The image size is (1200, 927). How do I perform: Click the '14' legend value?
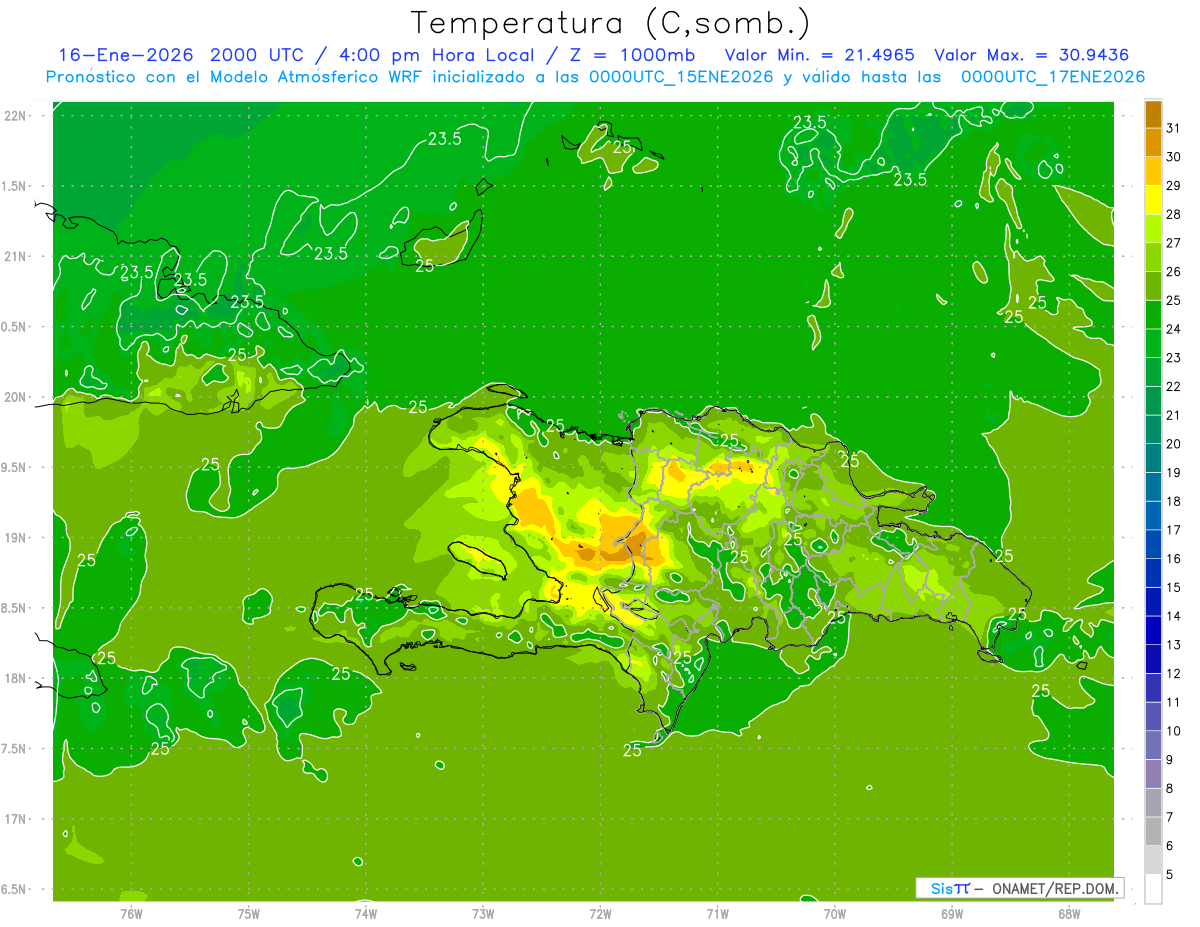(x=1174, y=616)
